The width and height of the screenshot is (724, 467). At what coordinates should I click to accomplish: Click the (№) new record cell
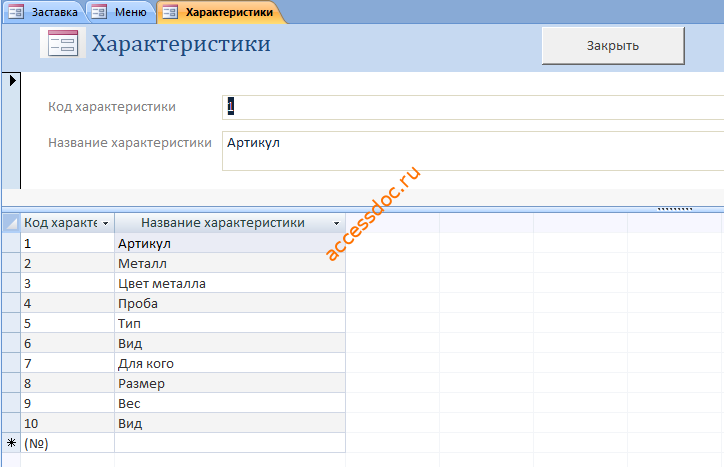click(x=67, y=443)
